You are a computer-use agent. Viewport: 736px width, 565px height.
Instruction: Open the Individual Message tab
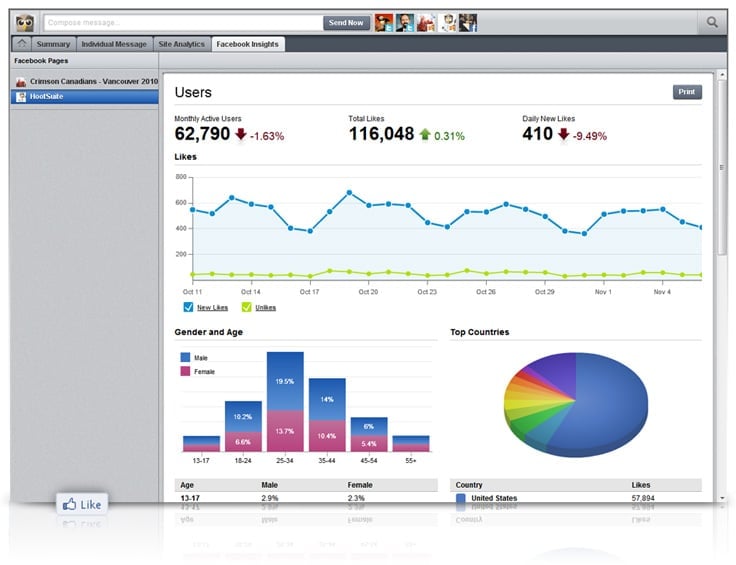114,44
